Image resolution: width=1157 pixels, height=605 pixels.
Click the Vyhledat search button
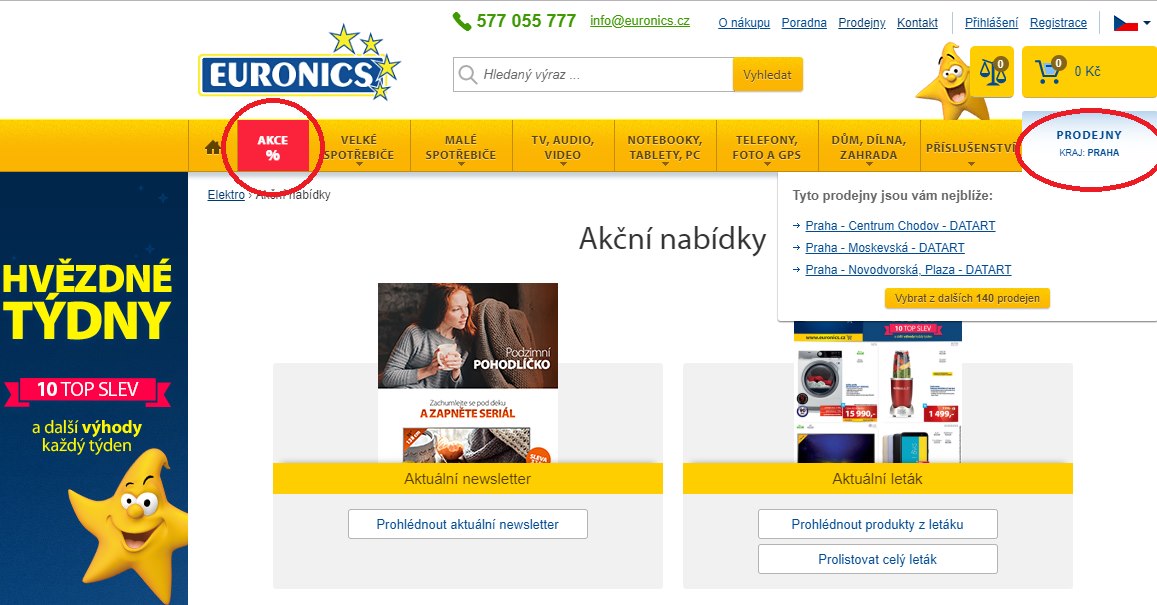(x=767, y=75)
